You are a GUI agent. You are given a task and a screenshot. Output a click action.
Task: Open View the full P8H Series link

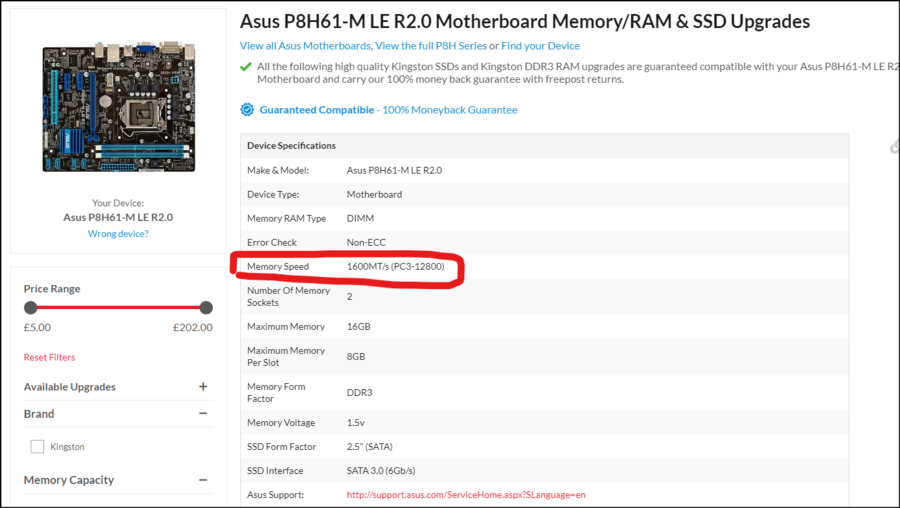(x=430, y=46)
